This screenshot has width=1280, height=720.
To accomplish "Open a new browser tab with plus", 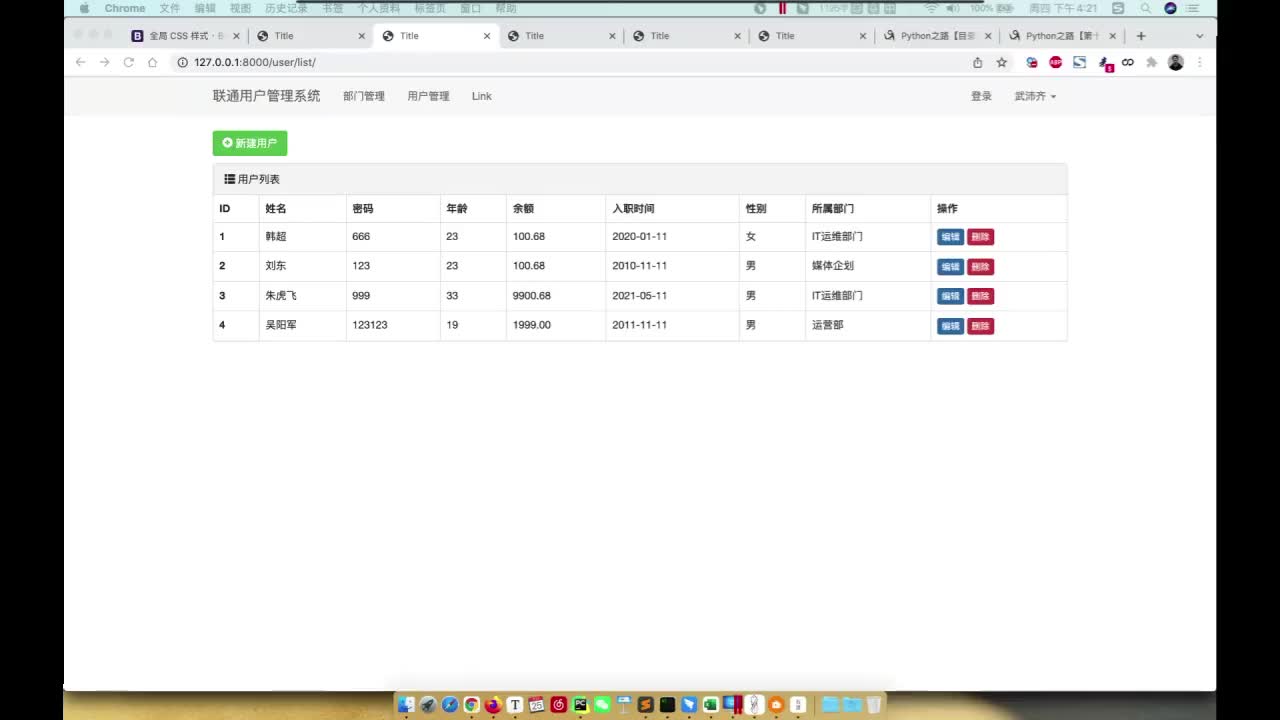I will click(1141, 36).
